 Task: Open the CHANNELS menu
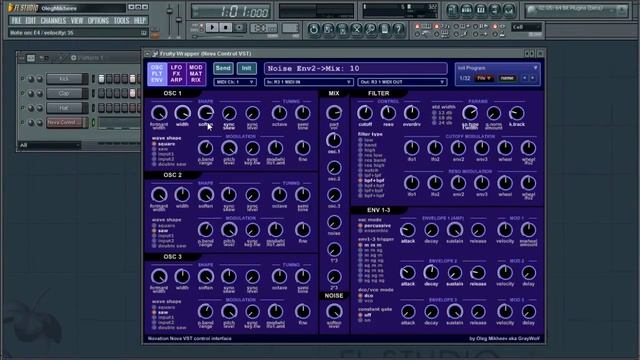[x=53, y=20]
